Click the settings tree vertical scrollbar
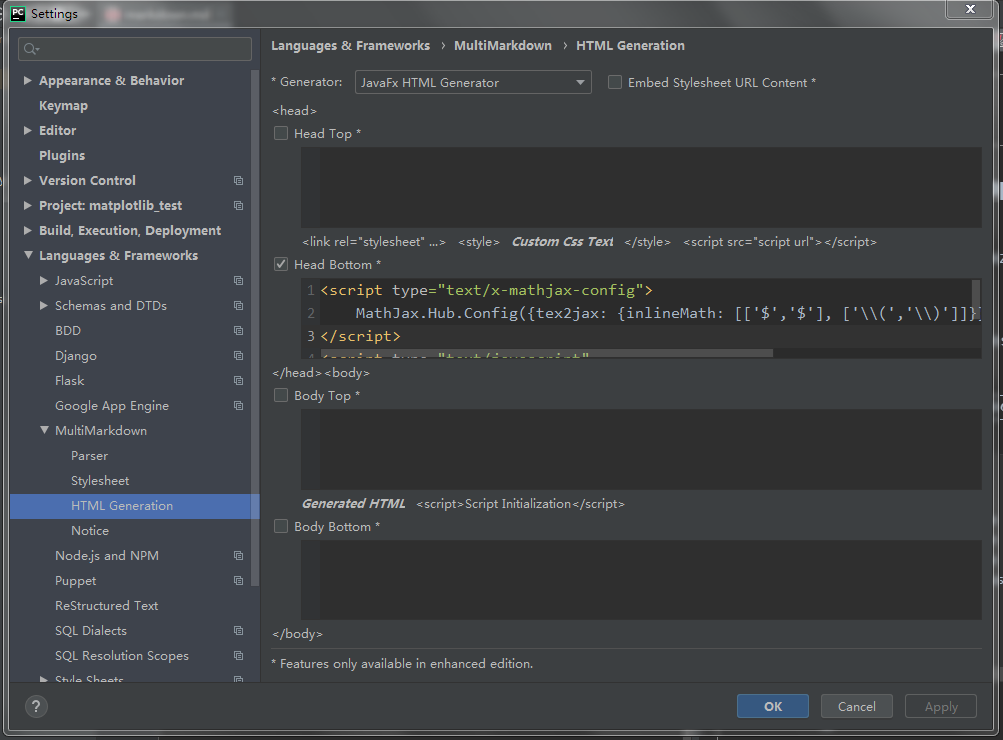 point(255,327)
